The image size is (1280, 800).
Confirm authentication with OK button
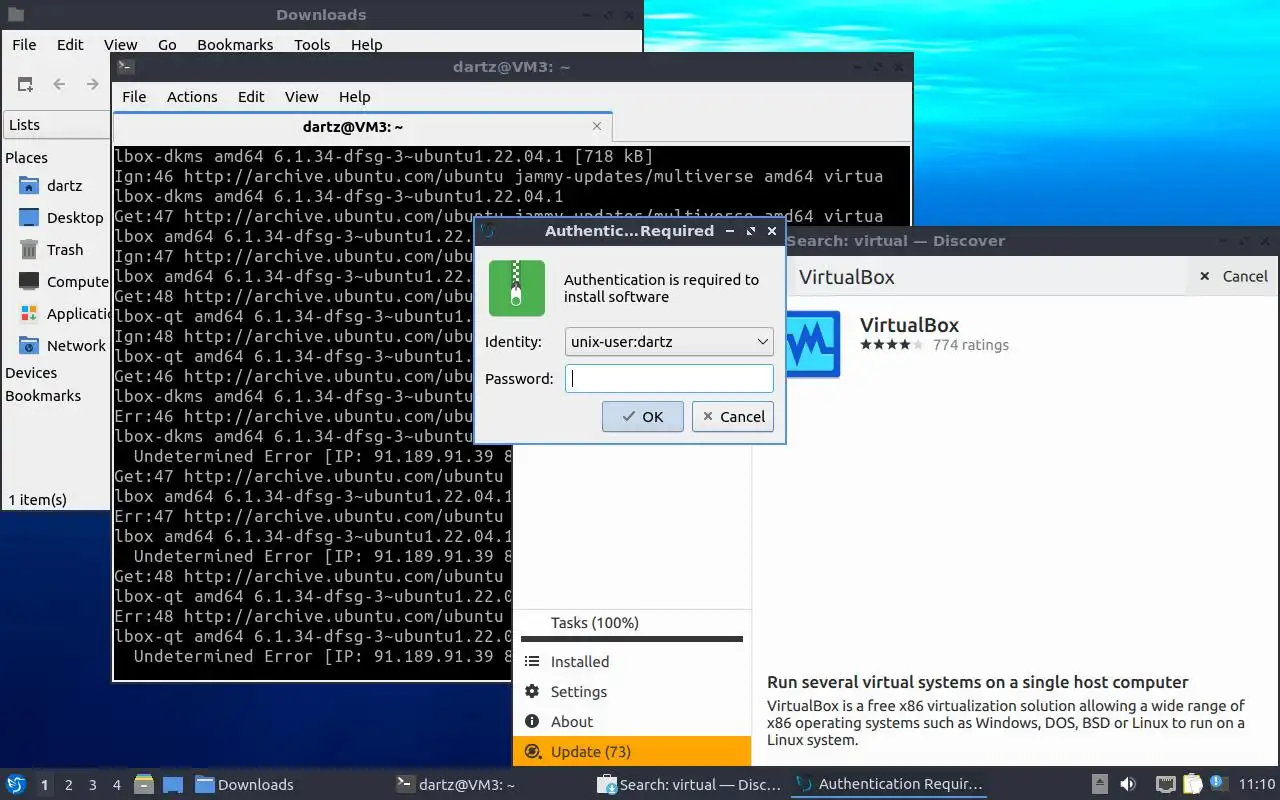(x=643, y=416)
